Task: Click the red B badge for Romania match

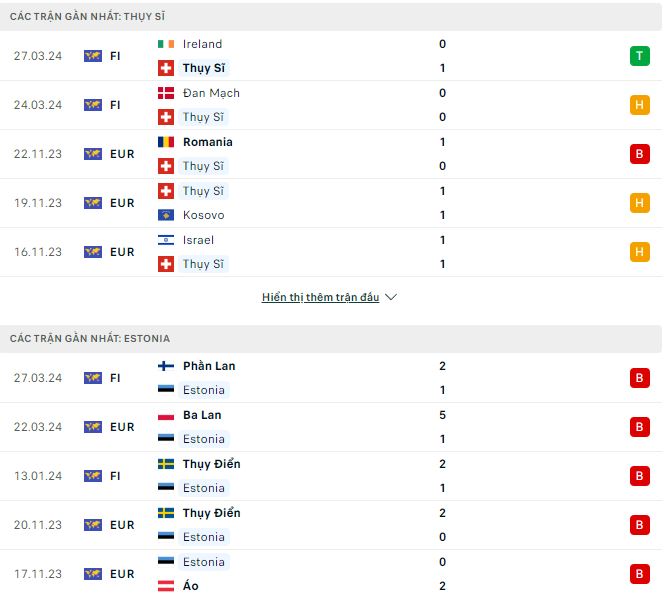Action: point(639,154)
